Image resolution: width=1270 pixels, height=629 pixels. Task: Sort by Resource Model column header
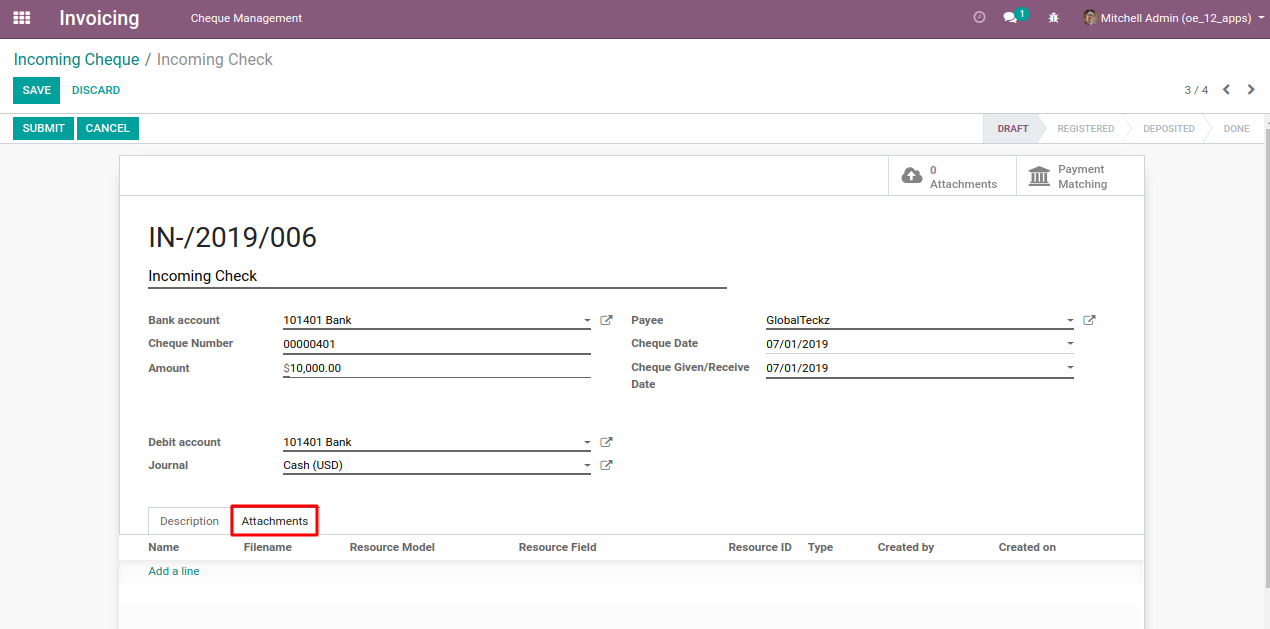(x=392, y=547)
